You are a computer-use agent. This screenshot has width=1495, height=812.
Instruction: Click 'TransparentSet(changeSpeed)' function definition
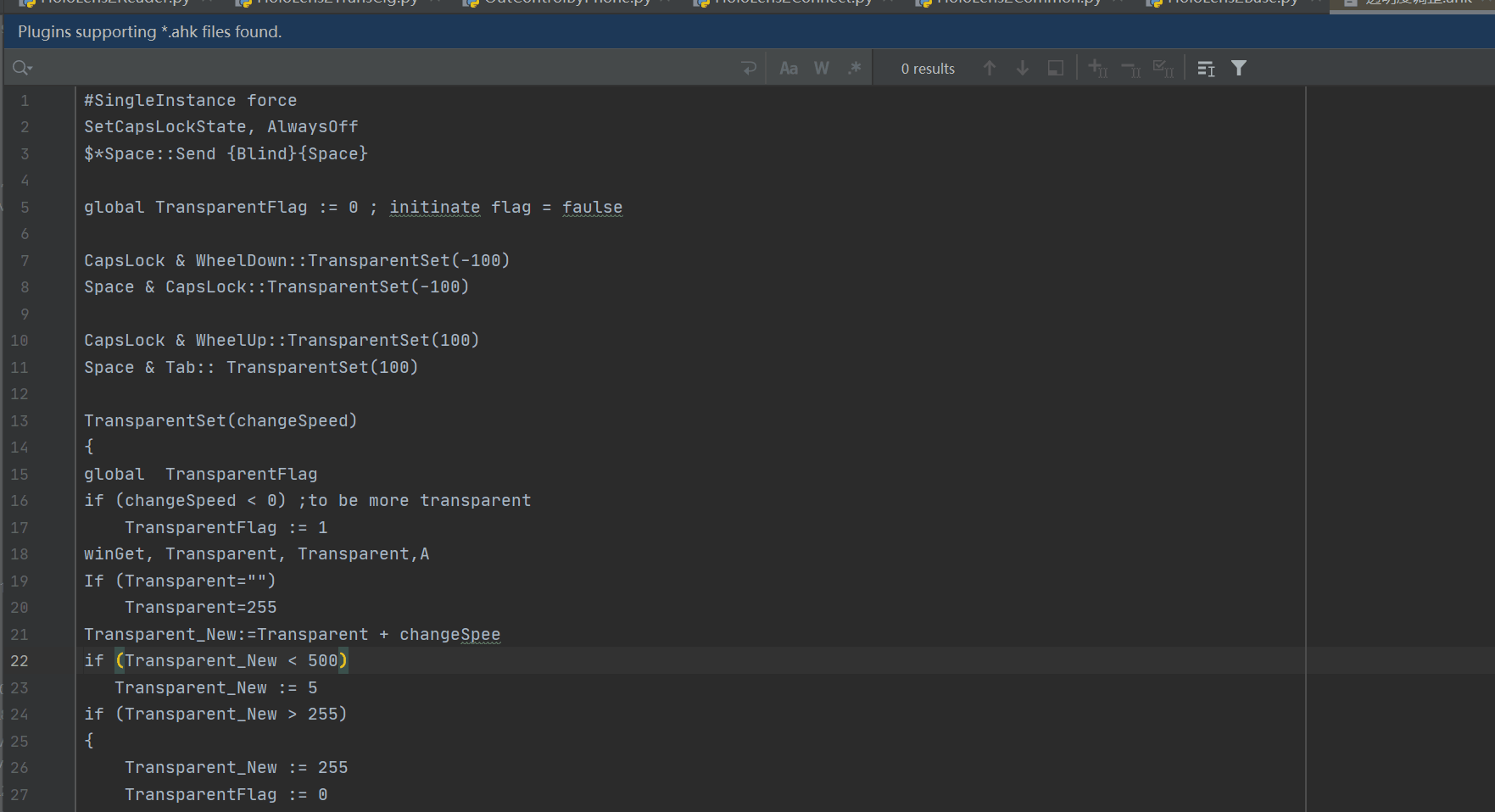pyautogui.click(x=220, y=420)
